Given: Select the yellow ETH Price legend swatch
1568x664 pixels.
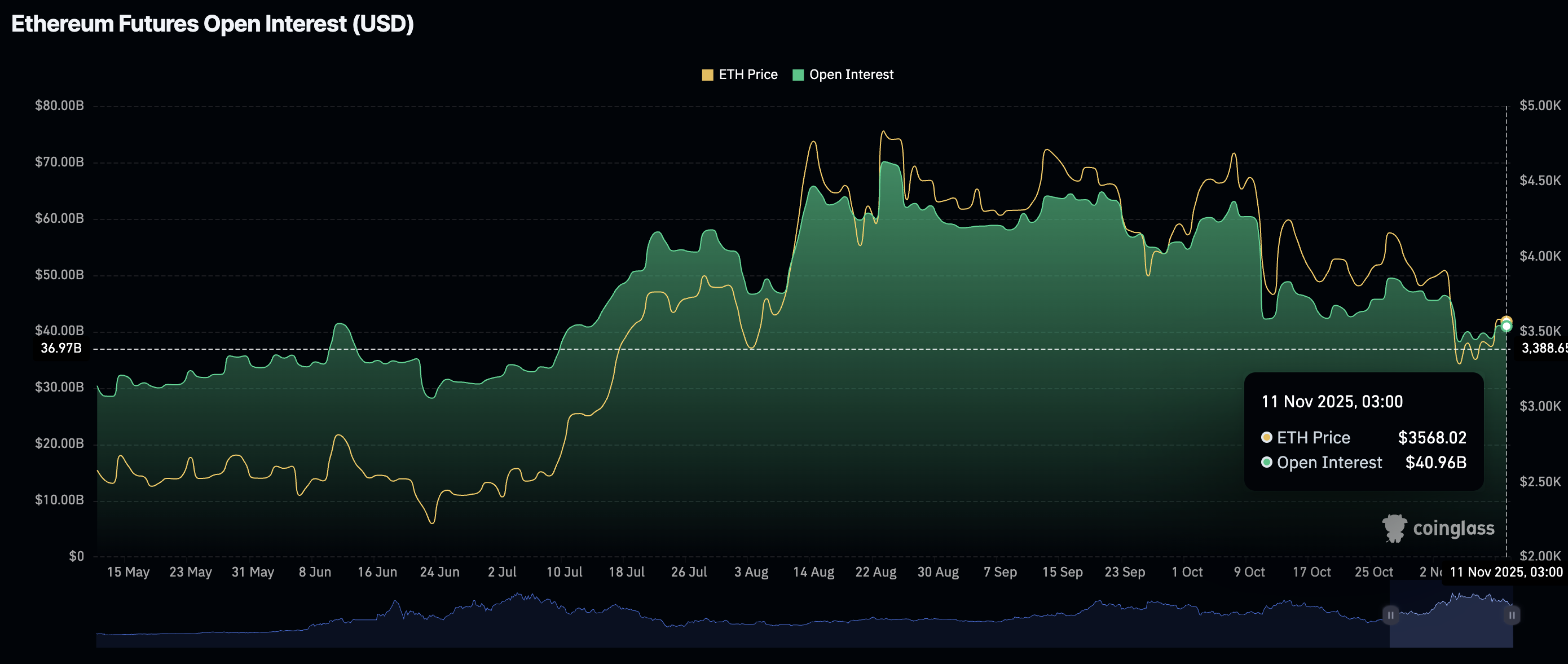Looking at the screenshot, I should pos(708,74).
